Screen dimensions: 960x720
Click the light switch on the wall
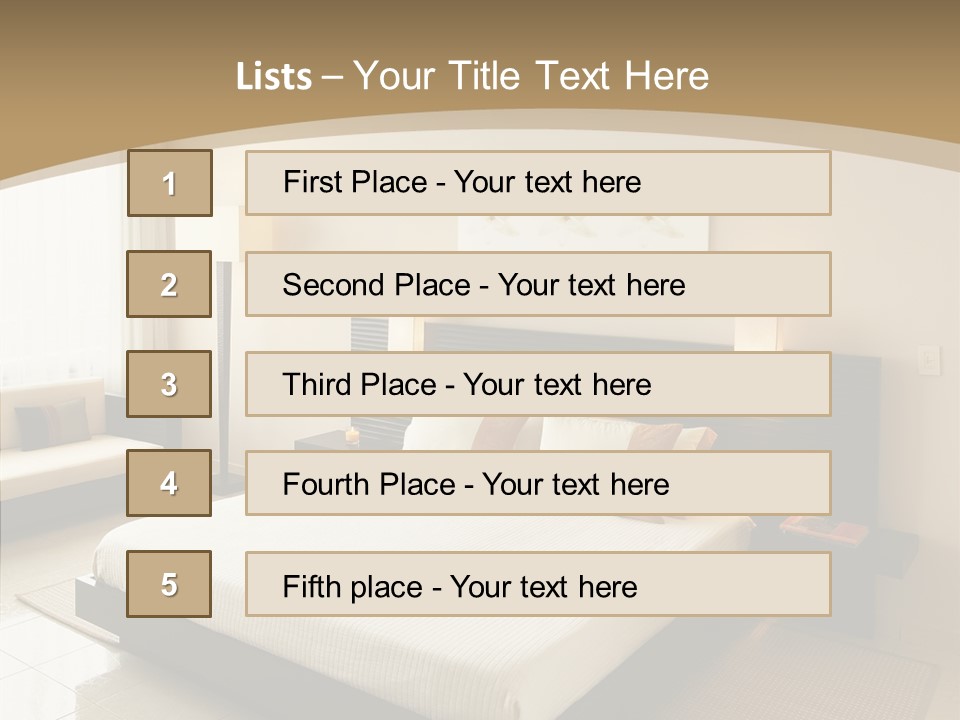pyautogui.click(x=930, y=360)
